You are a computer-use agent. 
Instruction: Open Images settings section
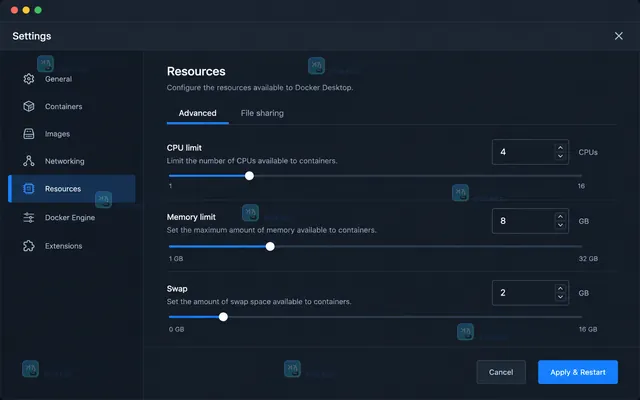click(72, 133)
